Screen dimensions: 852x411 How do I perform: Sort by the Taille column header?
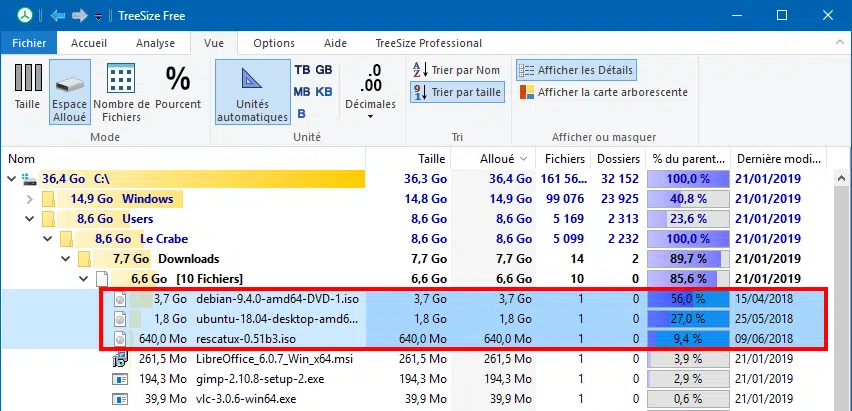coord(408,159)
